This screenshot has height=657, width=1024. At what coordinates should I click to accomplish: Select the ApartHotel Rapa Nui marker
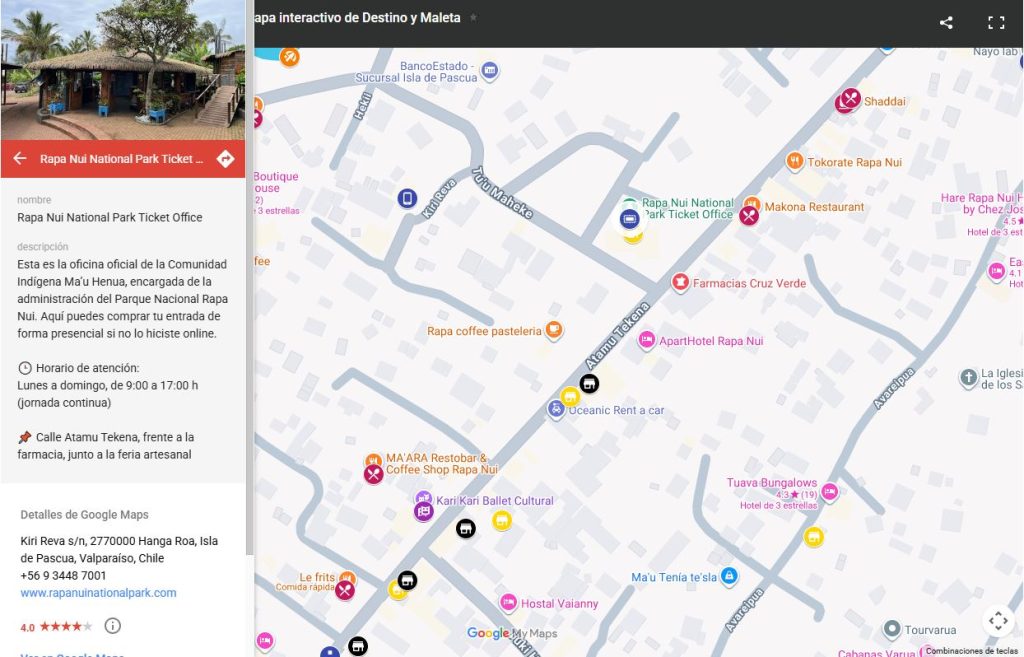(647, 340)
